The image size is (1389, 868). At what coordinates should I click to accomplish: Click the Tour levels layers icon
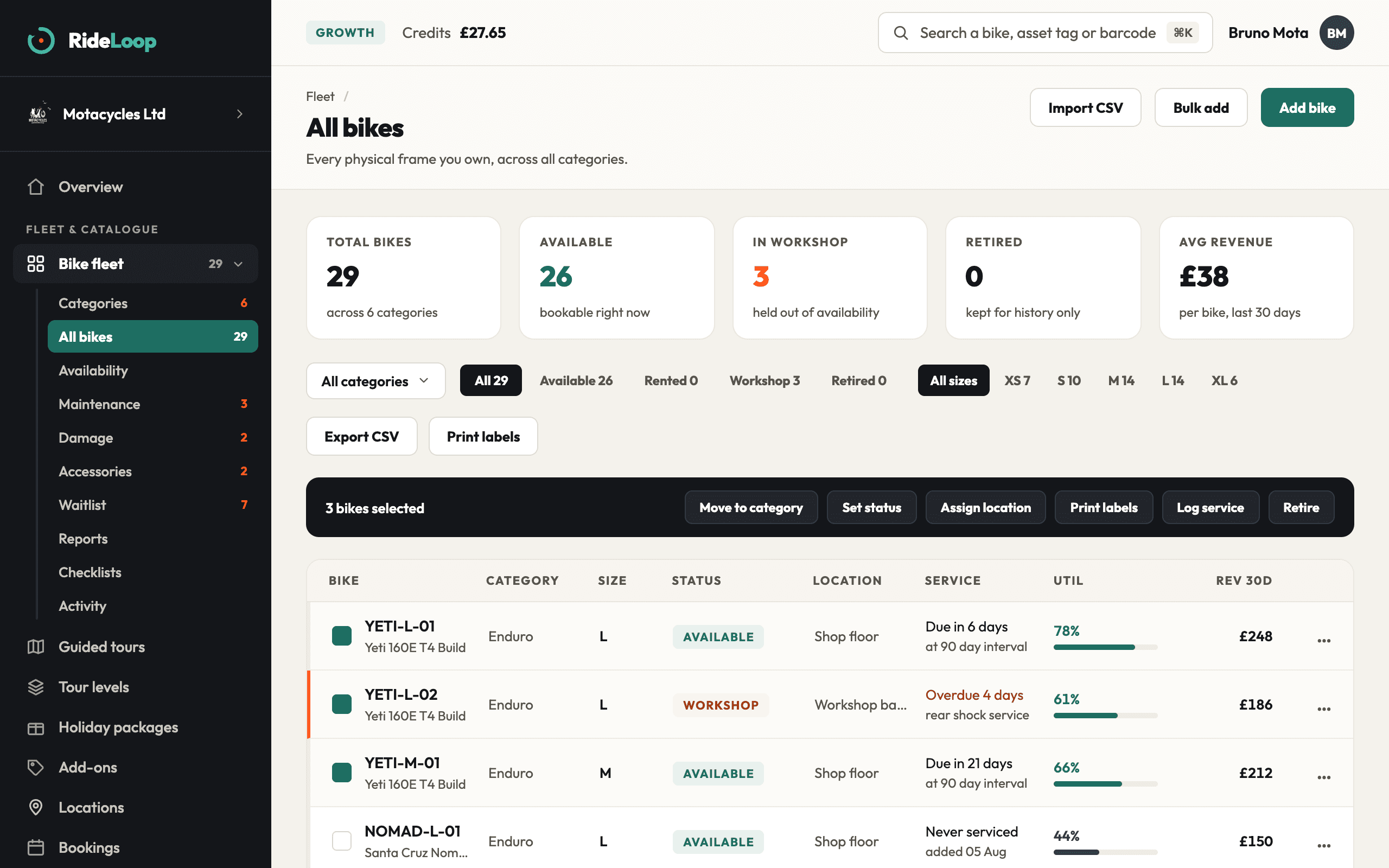(x=36, y=687)
